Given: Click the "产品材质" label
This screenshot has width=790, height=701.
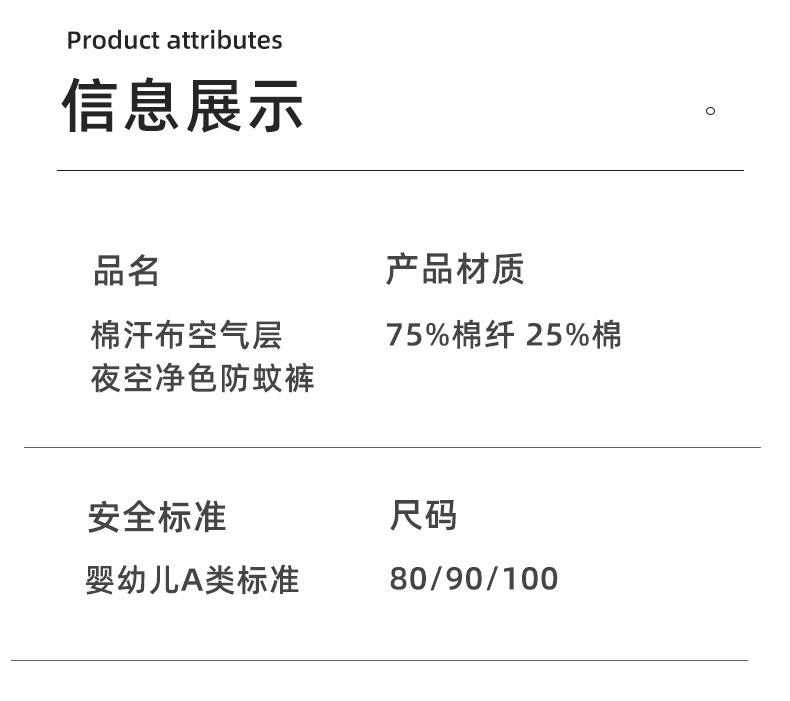Looking at the screenshot, I should [455, 270].
